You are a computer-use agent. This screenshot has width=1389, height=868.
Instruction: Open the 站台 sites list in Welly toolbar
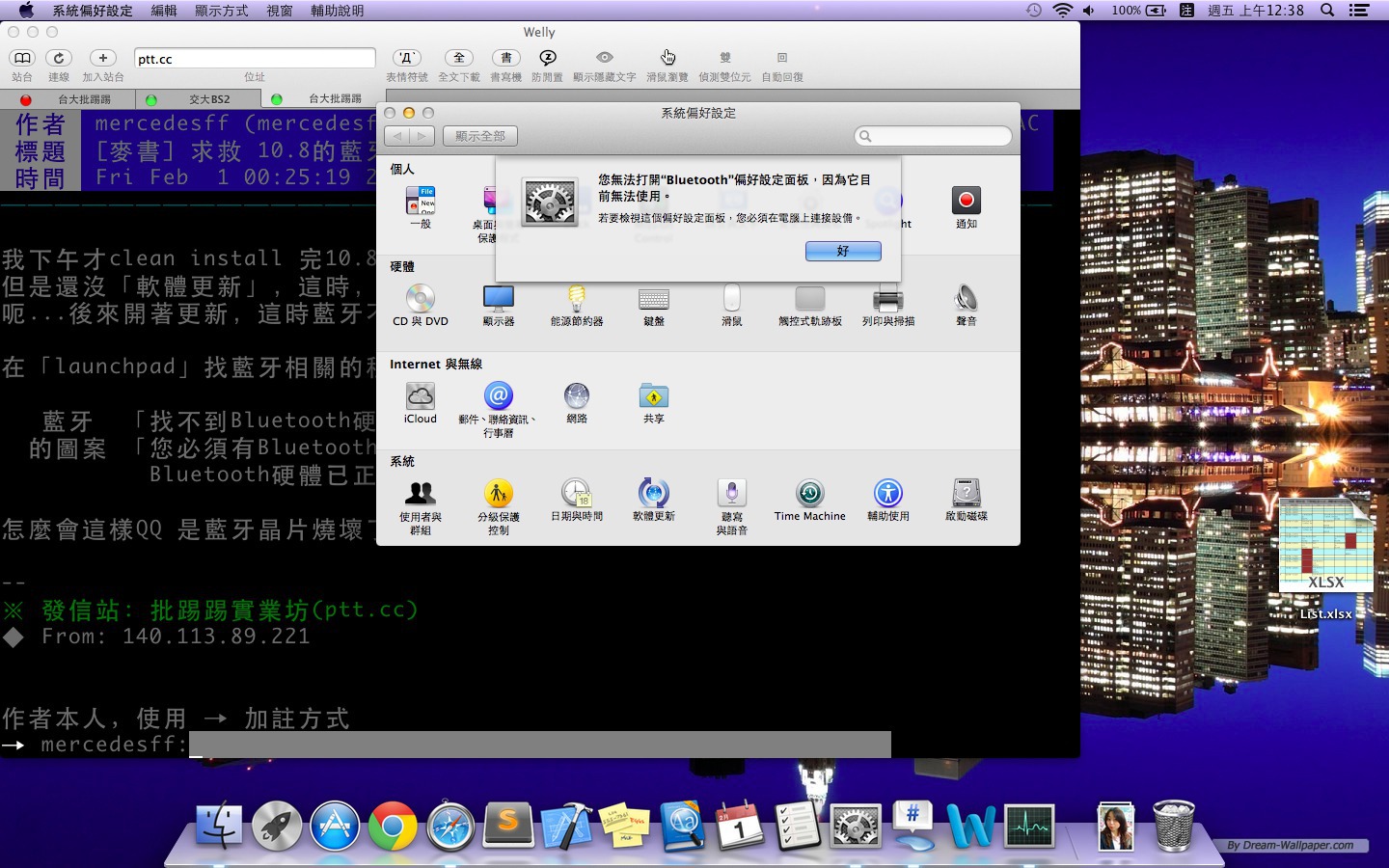22,58
